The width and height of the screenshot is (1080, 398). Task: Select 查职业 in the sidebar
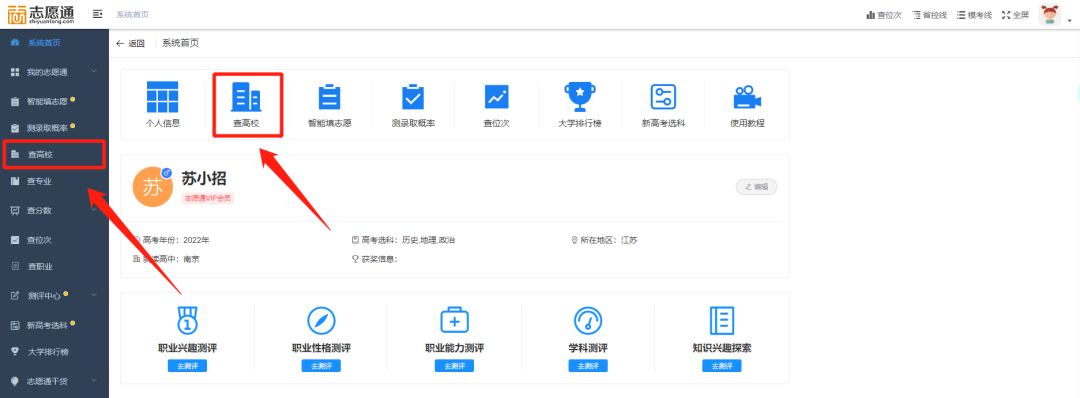pyautogui.click(x=54, y=266)
